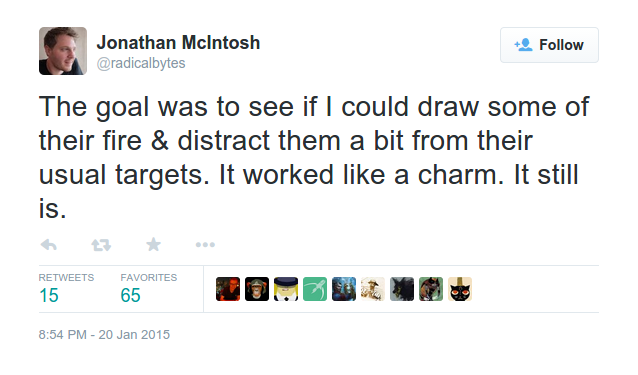638x375 pixels.
Task: View the 15 retweets list
Action: tap(66, 289)
